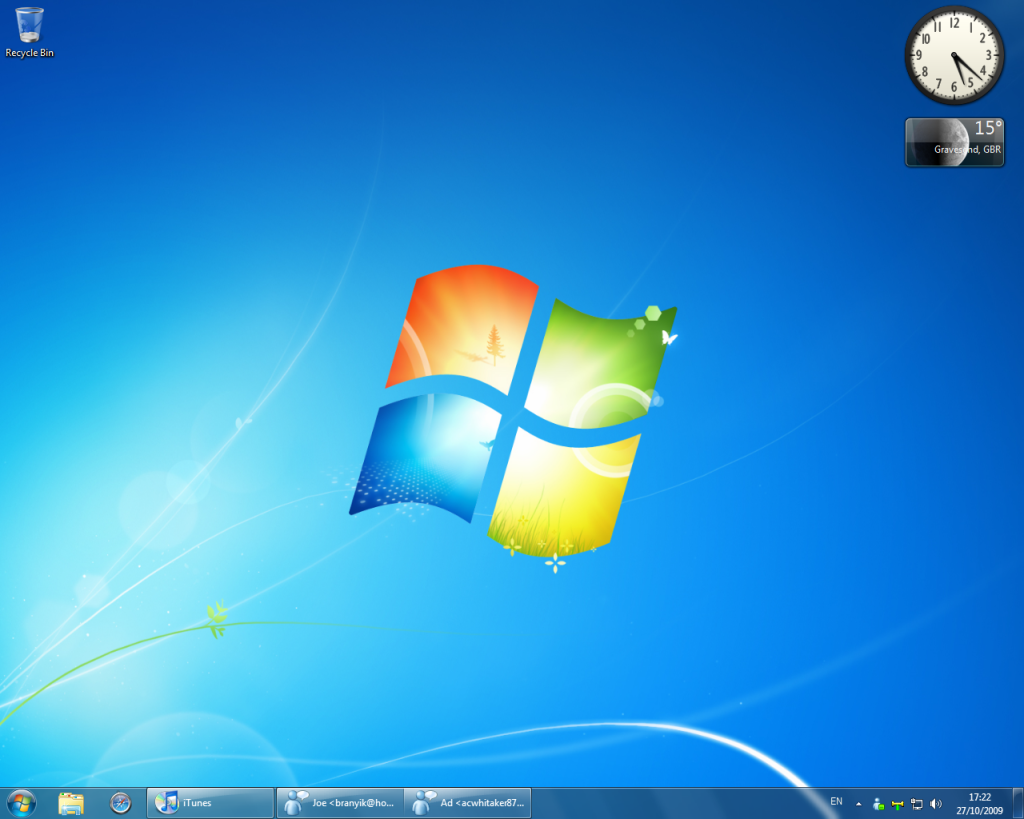Screen dimensions: 1024x819
Task: Select the Recycle Bin desktop icon
Action: [x=29, y=33]
